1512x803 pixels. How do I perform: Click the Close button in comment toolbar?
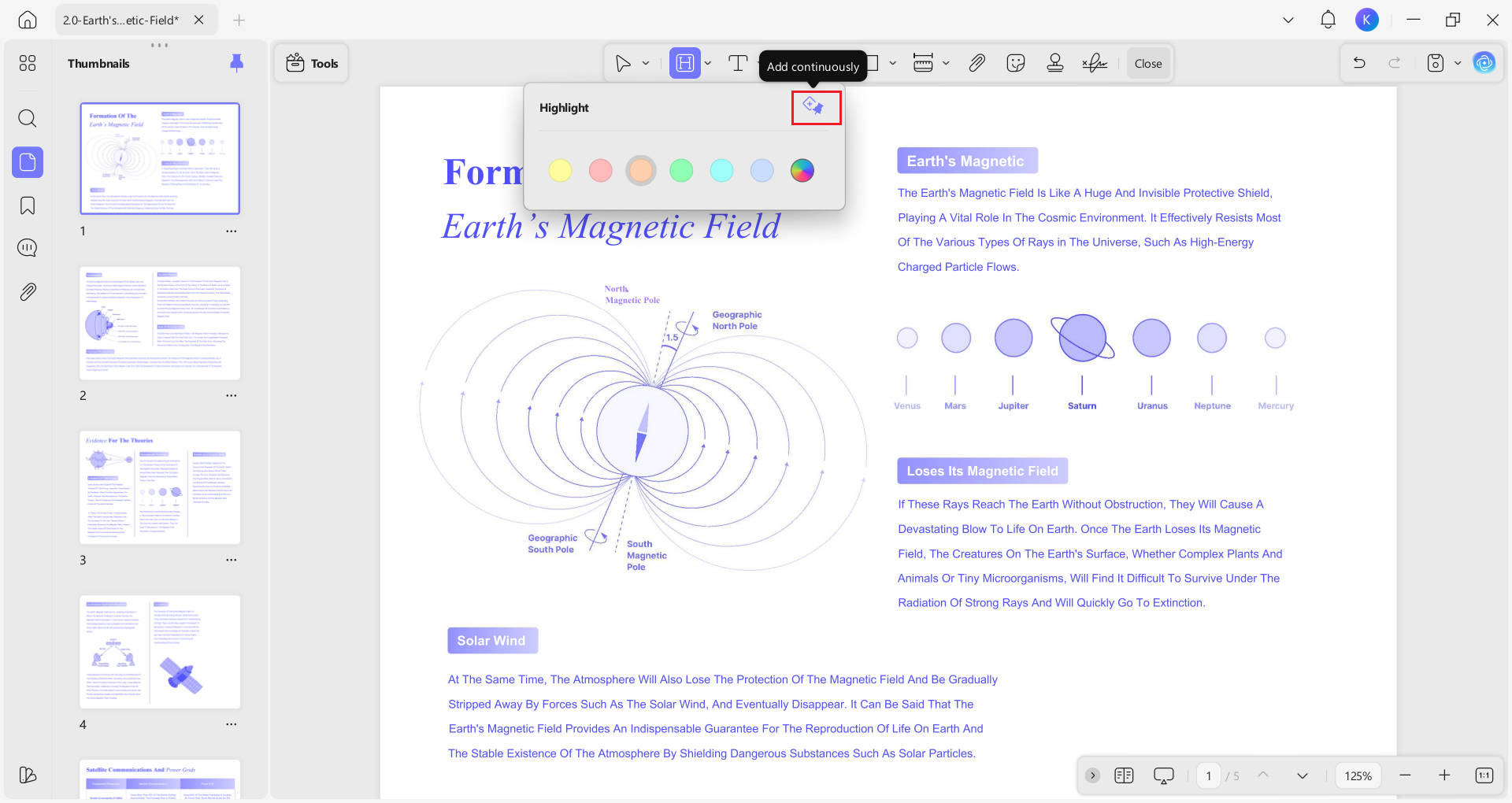[1148, 64]
